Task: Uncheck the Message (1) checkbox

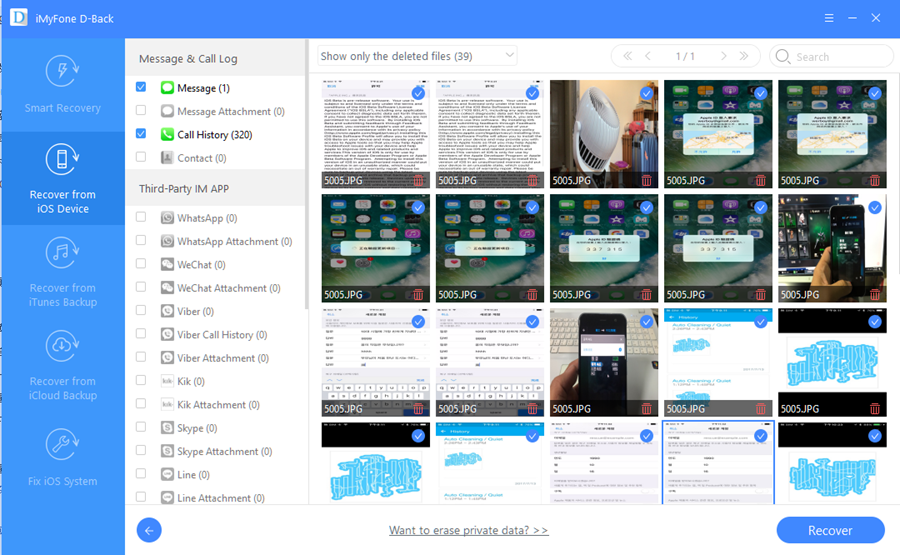Action: coord(141,87)
